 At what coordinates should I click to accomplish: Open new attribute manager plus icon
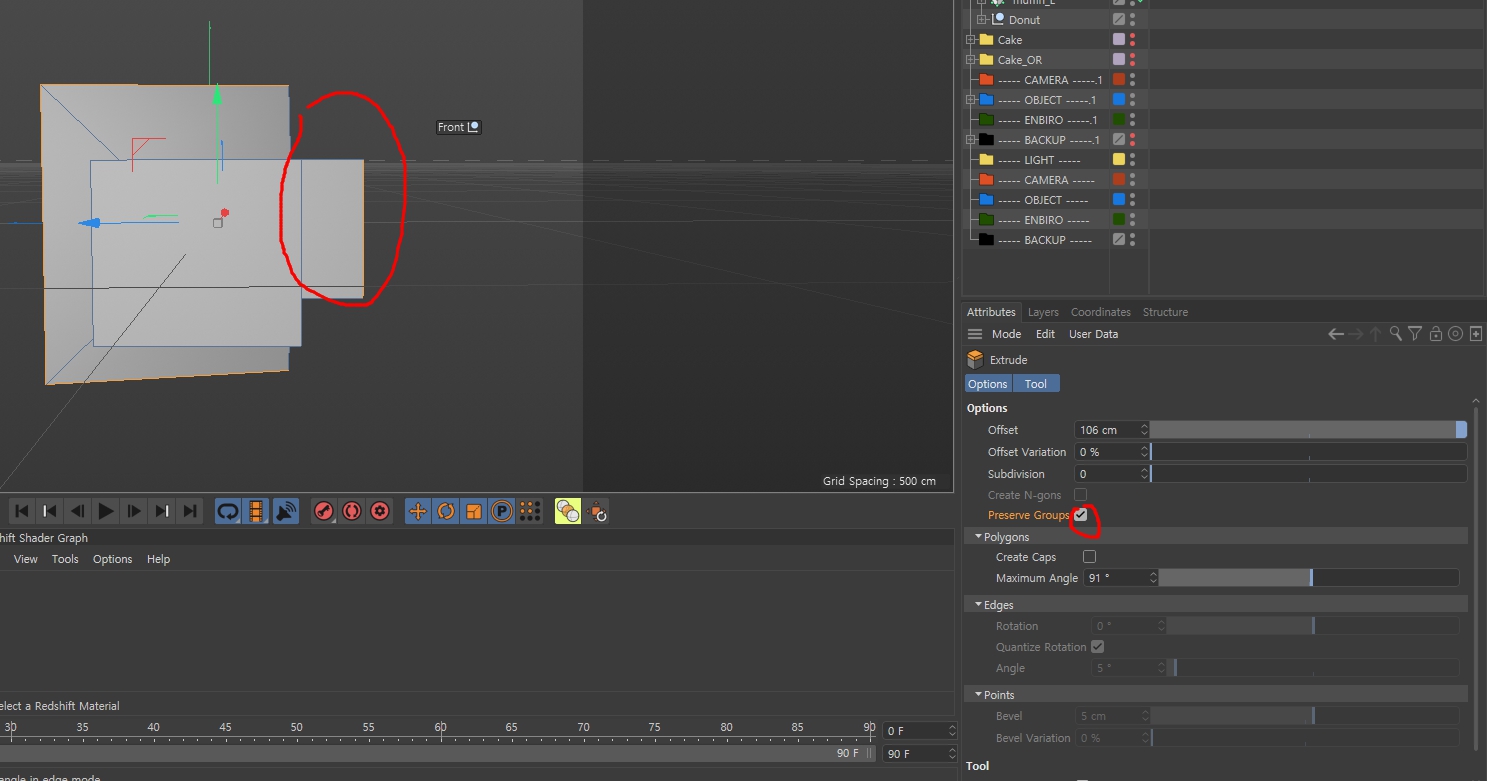pyautogui.click(x=1476, y=334)
